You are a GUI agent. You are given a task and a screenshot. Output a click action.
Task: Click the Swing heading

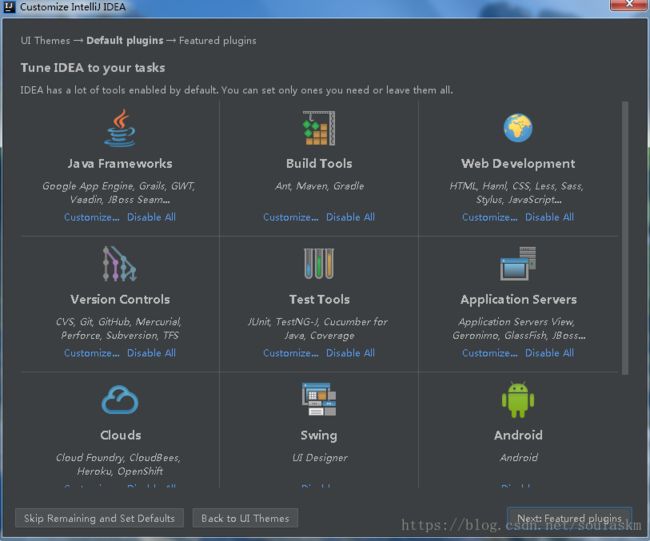click(x=319, y=436)
